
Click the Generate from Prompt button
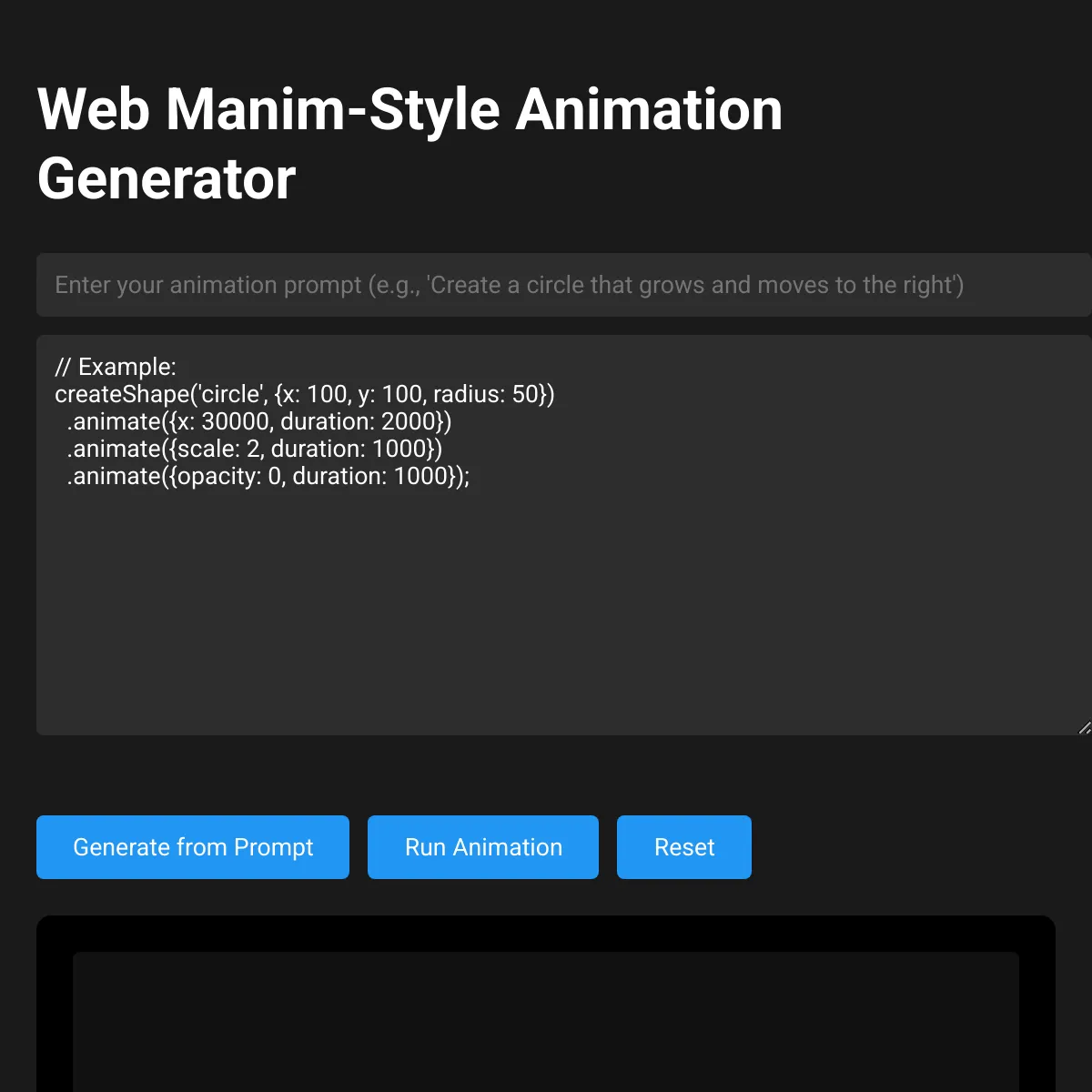[x=193, y=847]
